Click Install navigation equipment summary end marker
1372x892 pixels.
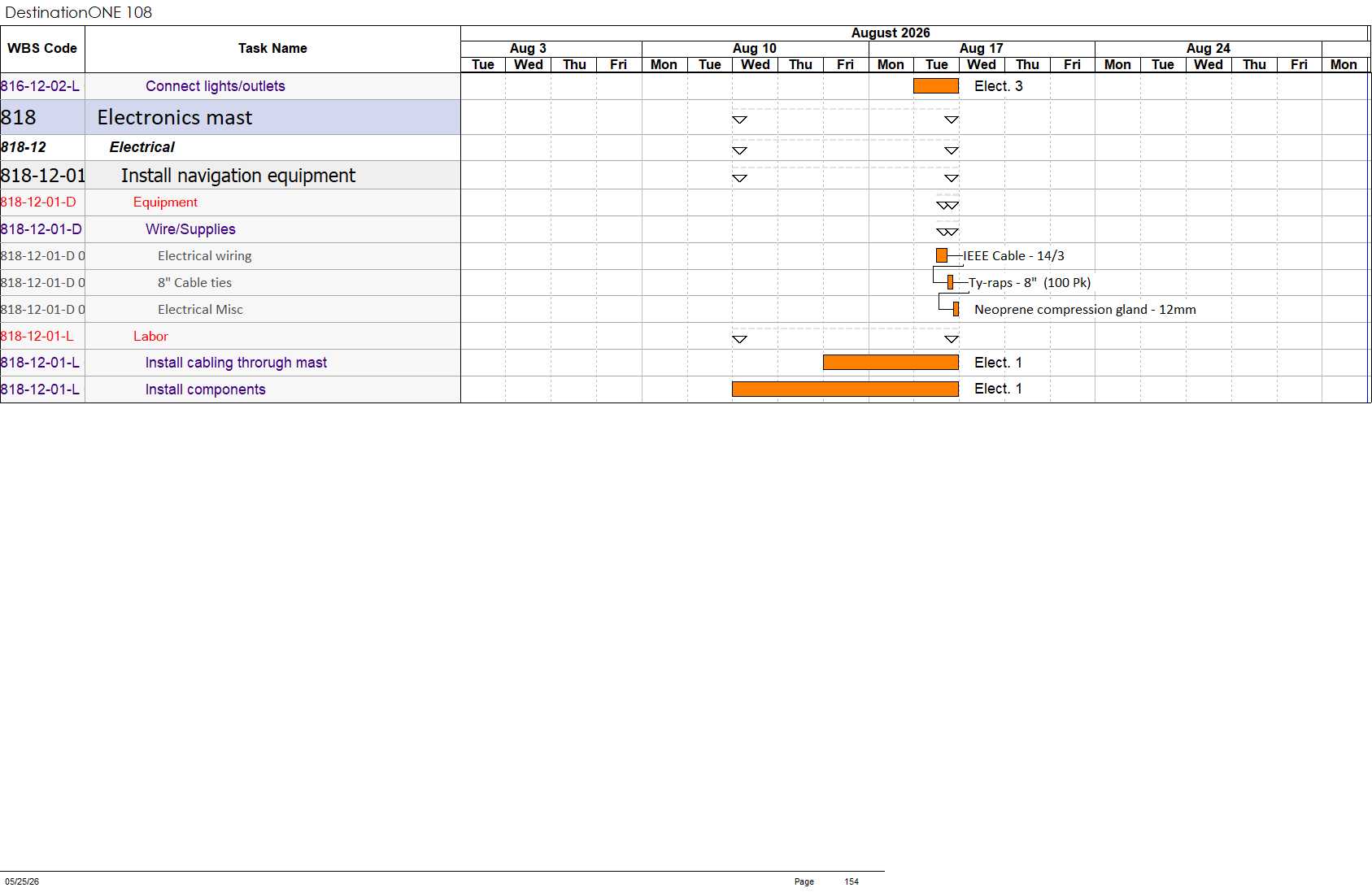tap(951, 178)
